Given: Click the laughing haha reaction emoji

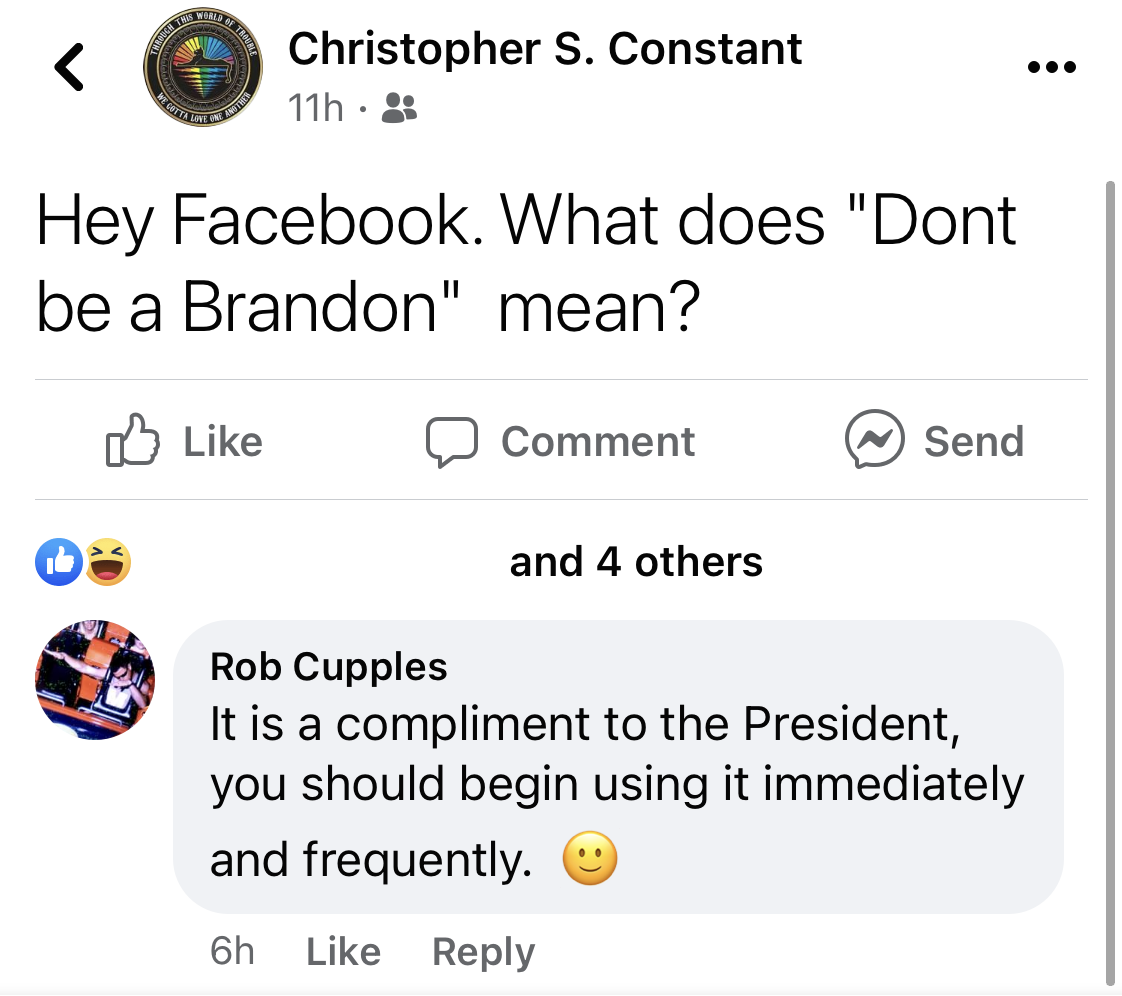Looking at the screenshot, I should click(108, 562).
